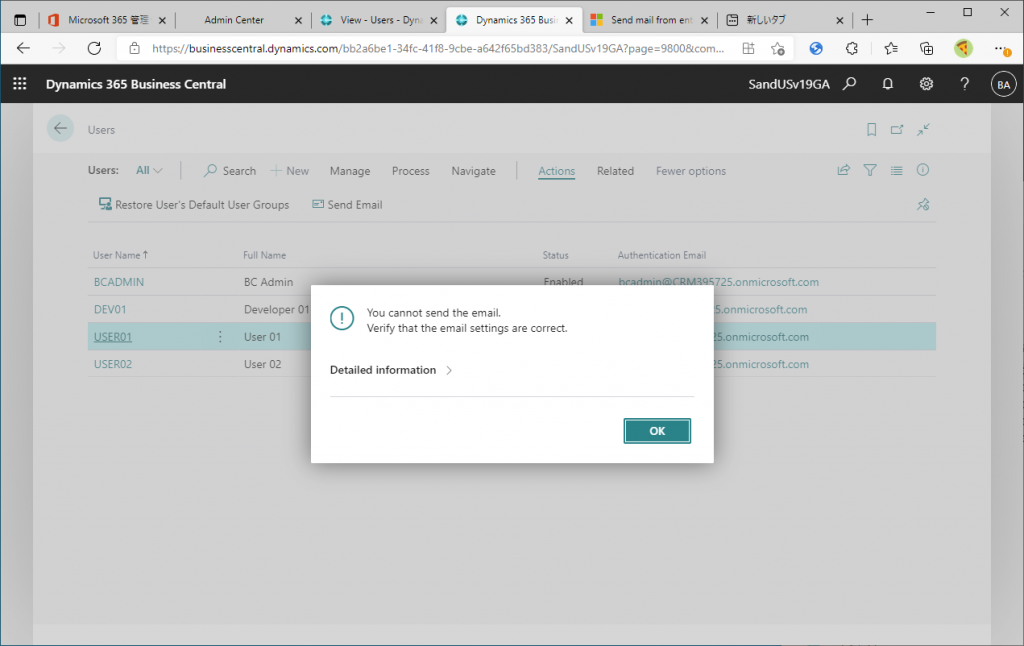
Task: Open the USER02 user link
Action: (113, 364)
